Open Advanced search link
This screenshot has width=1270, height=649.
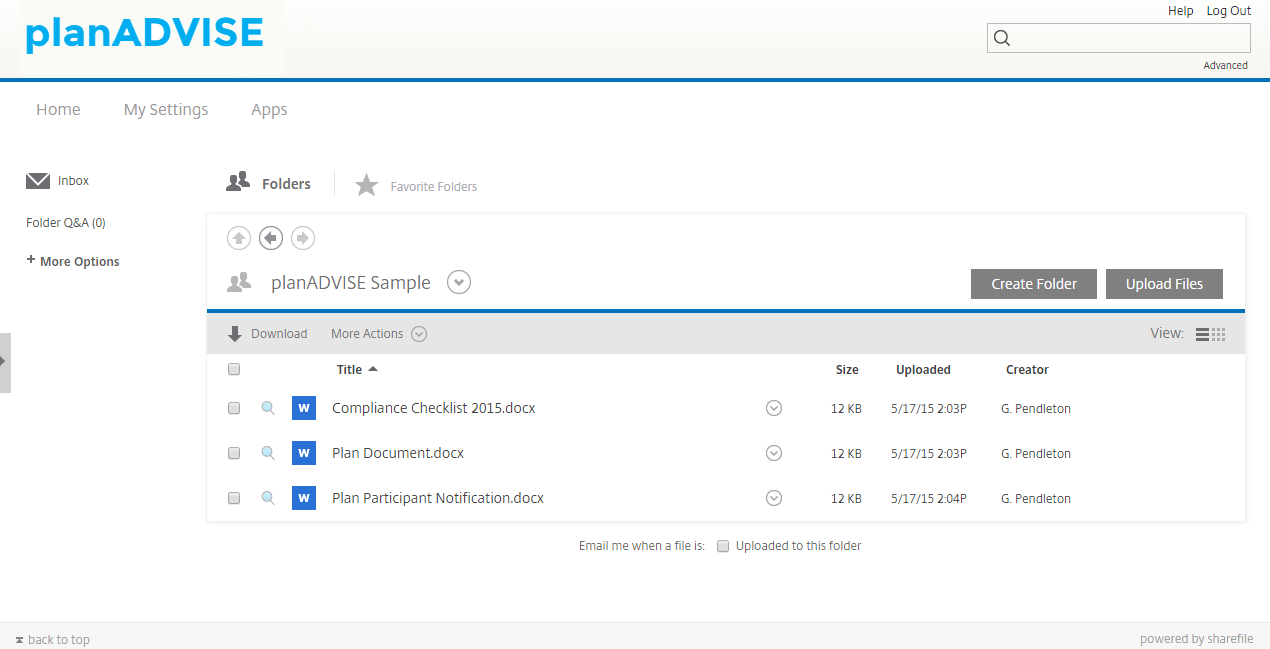(1225, 66)
